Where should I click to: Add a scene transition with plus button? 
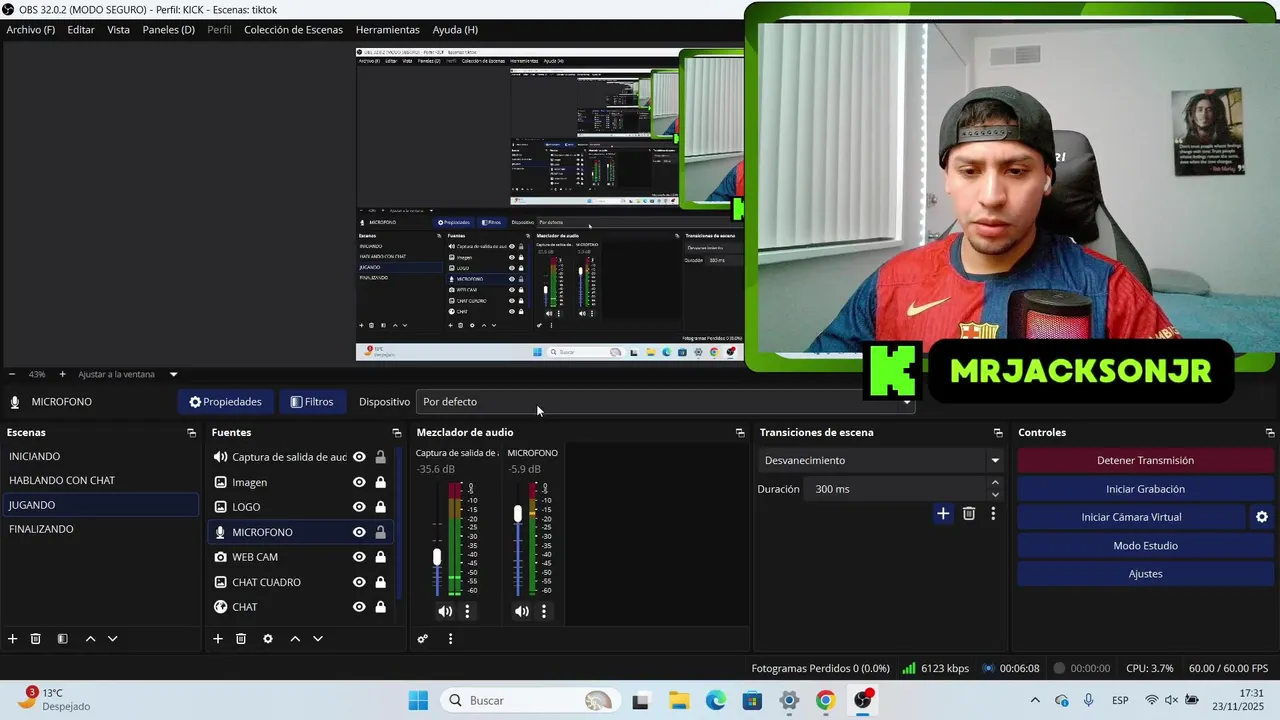point(943,513)
